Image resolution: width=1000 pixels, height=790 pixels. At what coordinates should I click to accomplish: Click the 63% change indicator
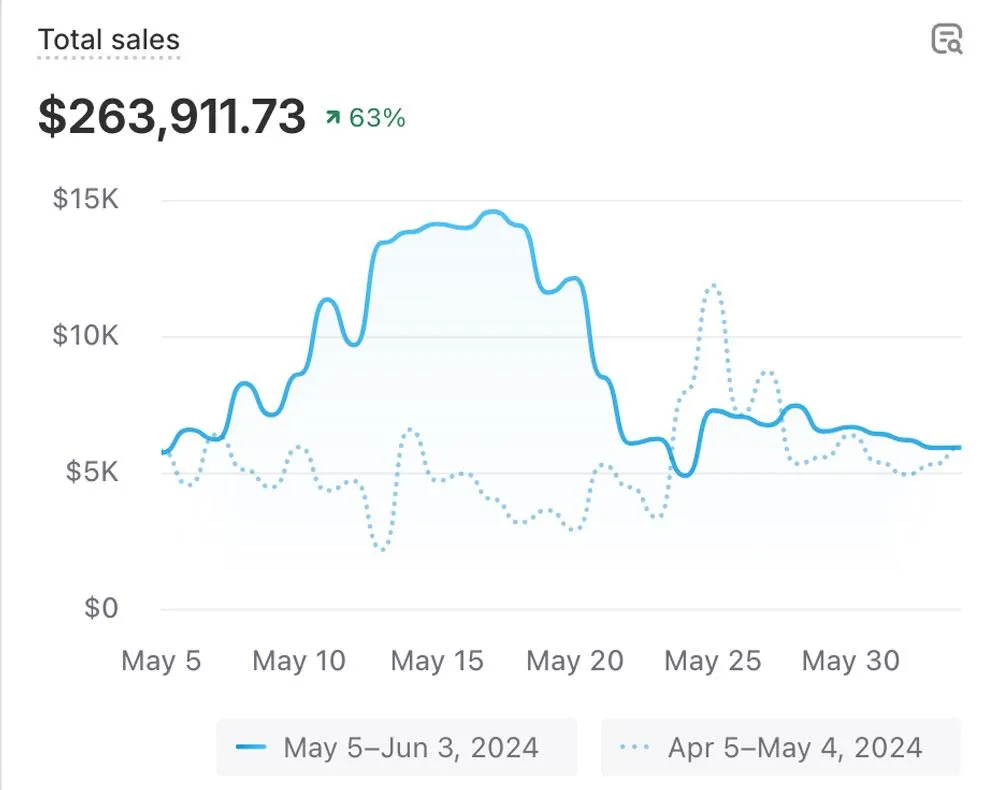click(377, 118)
